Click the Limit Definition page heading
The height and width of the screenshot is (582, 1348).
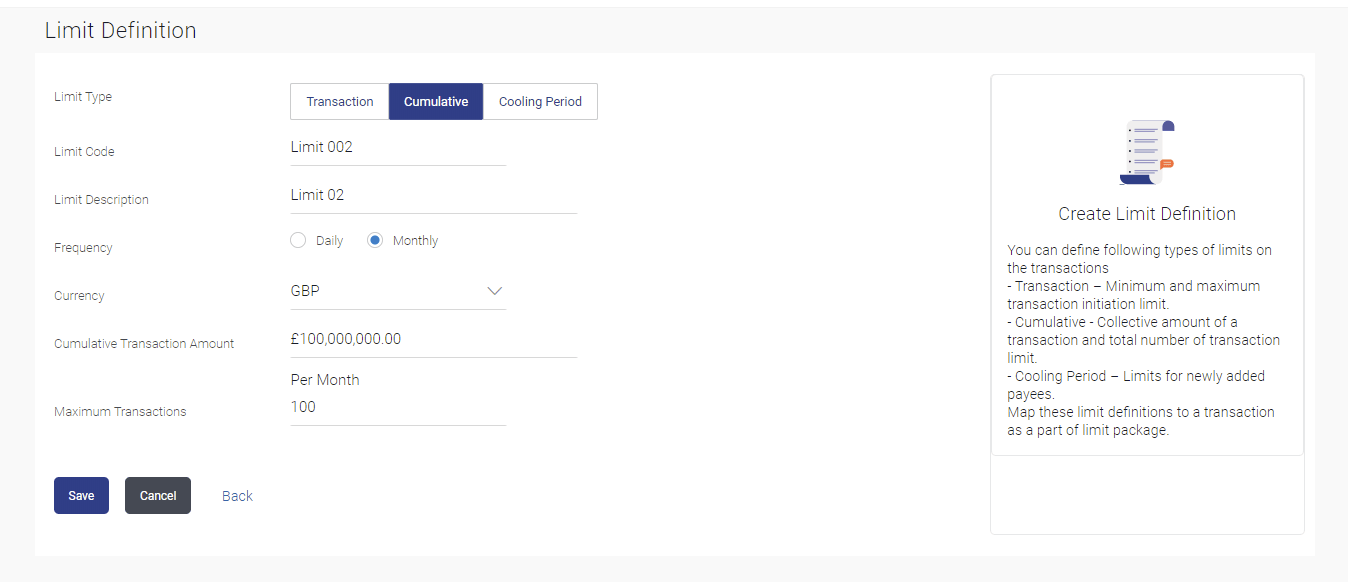(x=121, y=31)
